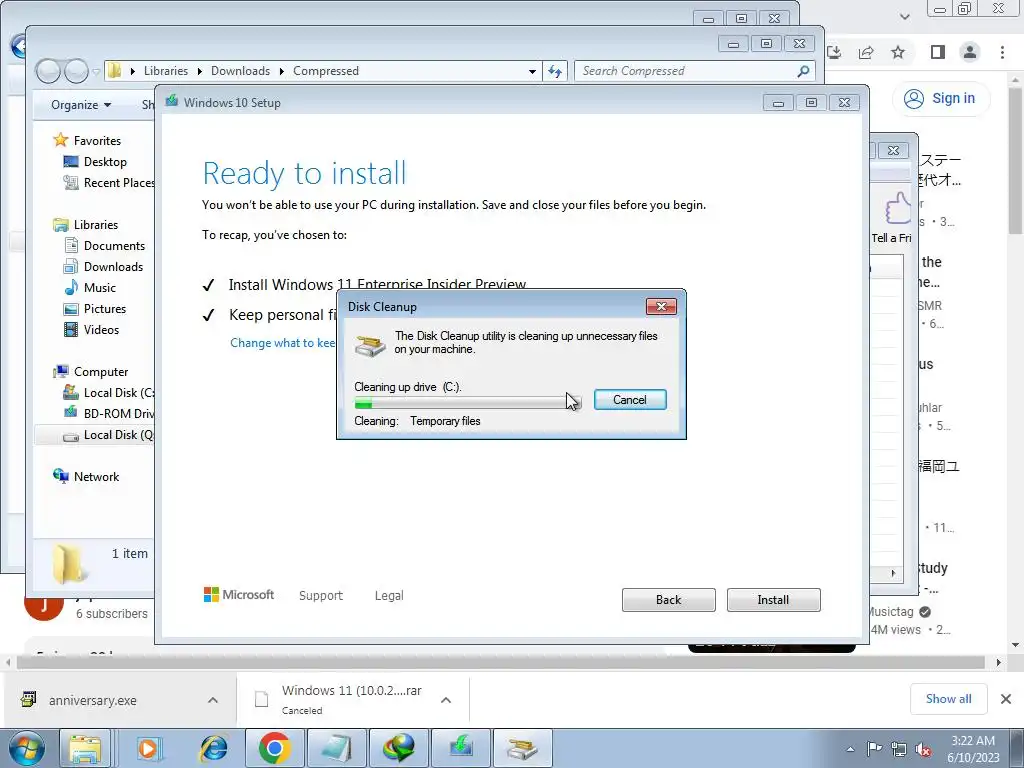This screenshot has height=768, width=1024.
Task: Switch to Disk Cleanup taskbar icon
Action: point(522,748)
